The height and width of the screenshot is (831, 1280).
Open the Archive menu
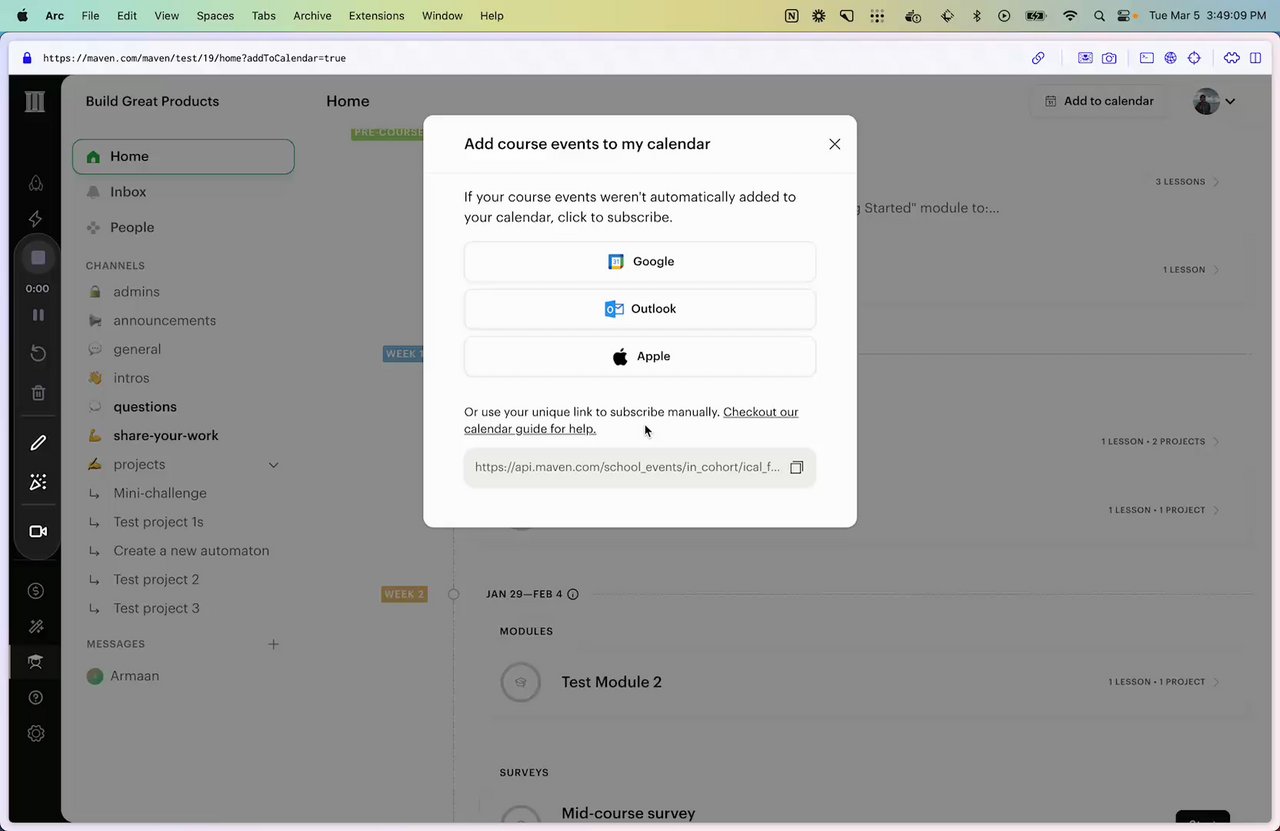[312, 16]
